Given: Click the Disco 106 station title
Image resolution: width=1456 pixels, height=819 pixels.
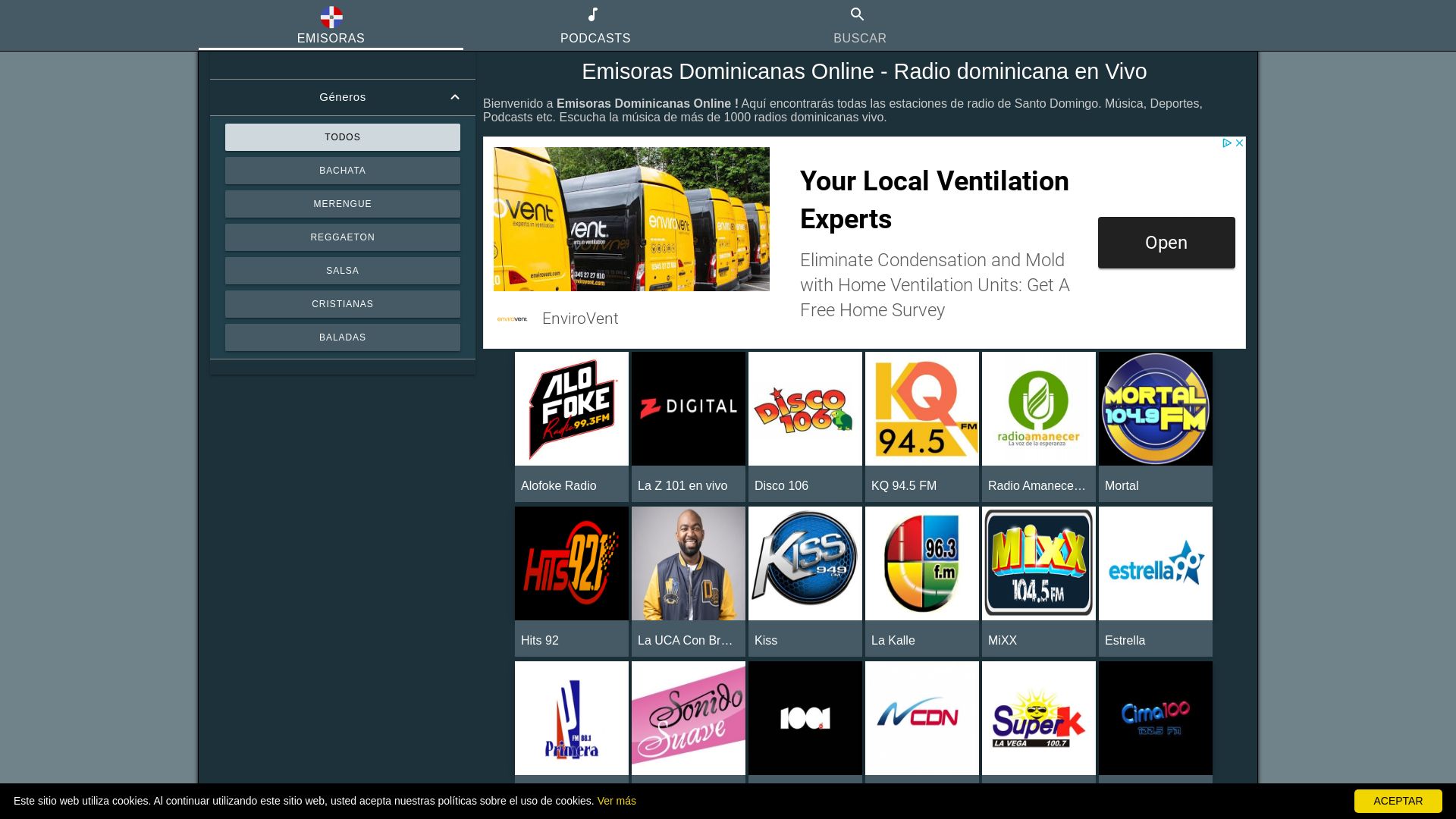Looking at the screenshot, I should [781, 485].
